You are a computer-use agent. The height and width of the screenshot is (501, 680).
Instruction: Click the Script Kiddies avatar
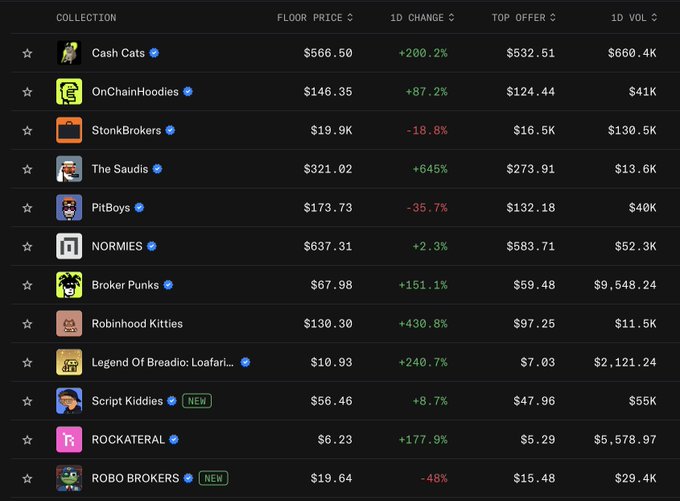click(x=69, y=400)
